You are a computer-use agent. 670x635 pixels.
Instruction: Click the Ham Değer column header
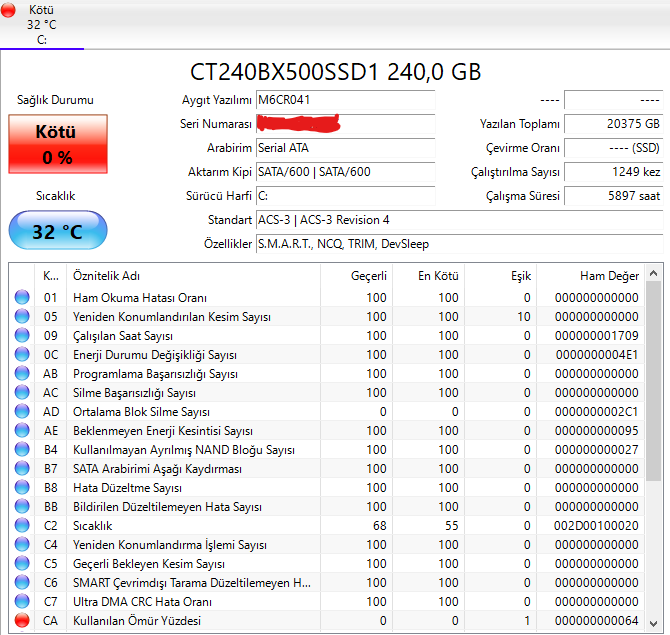[x=591, y=276]
